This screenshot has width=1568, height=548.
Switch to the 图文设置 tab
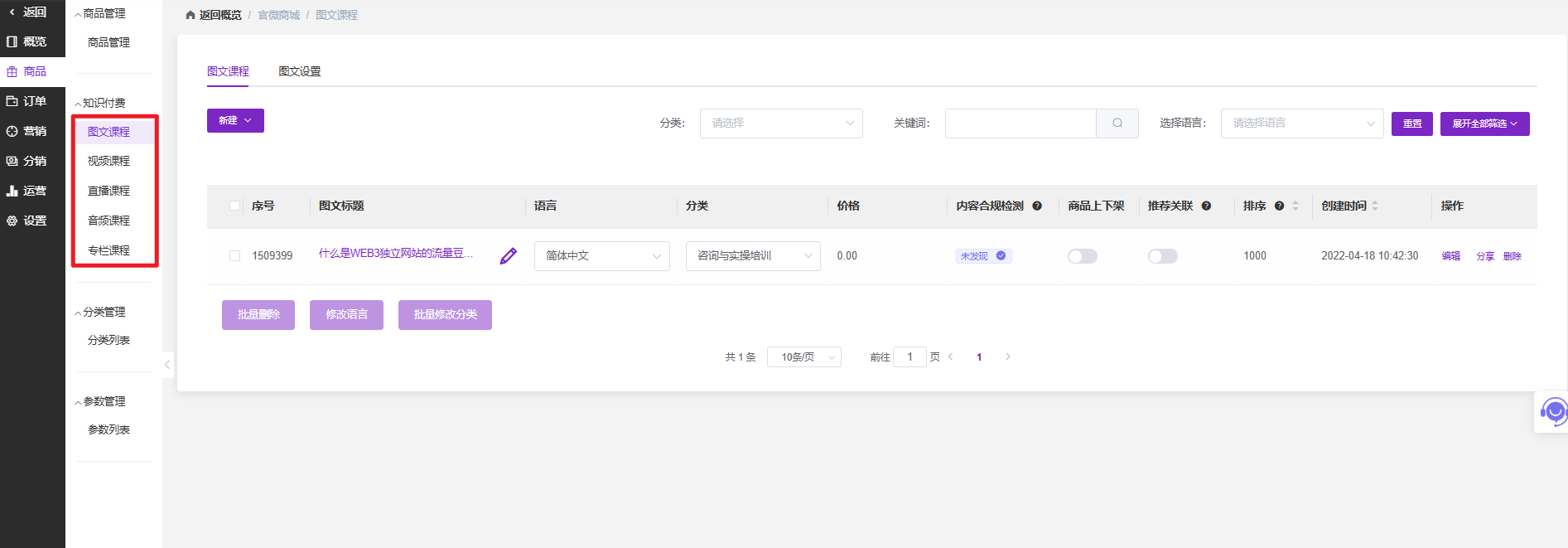coord(299,72)
